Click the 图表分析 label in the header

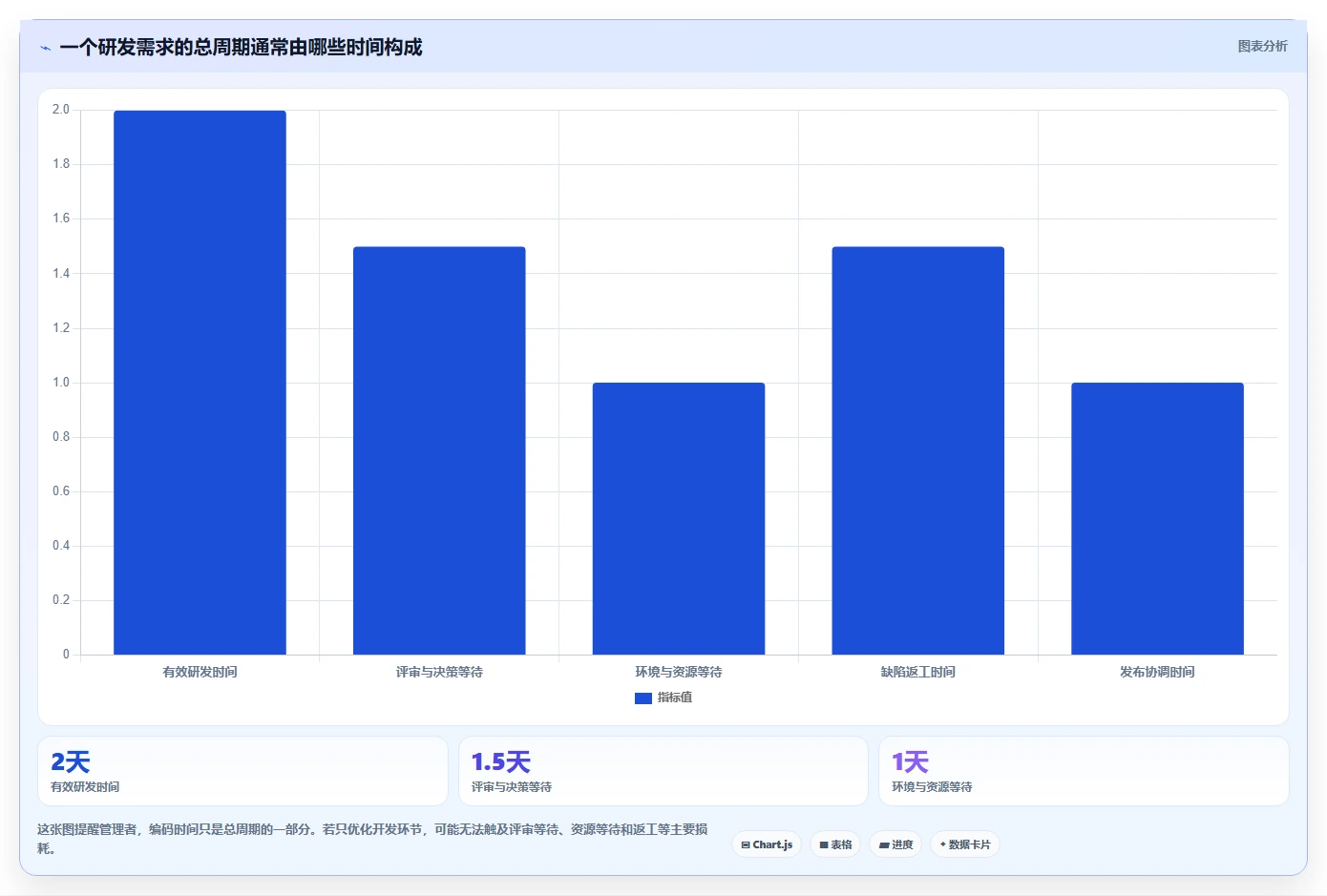1262,46
